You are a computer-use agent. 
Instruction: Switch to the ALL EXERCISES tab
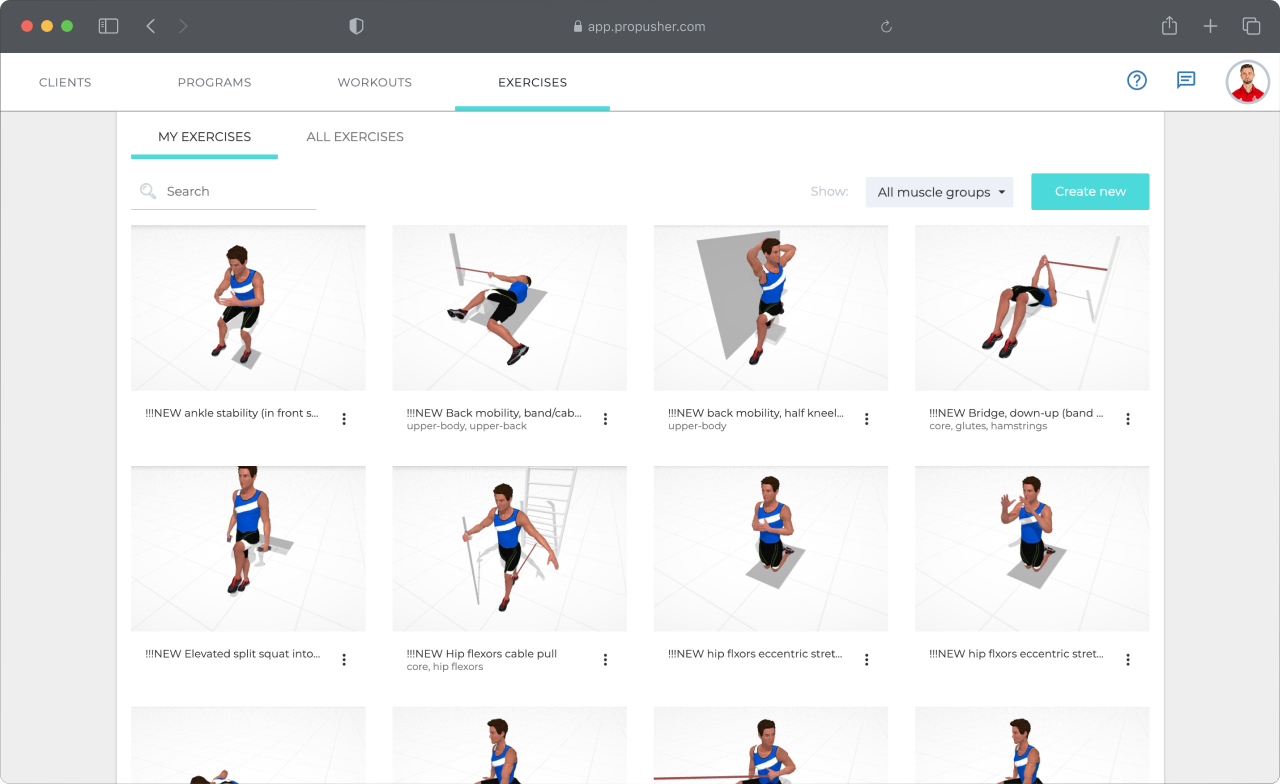coord(355,137)
